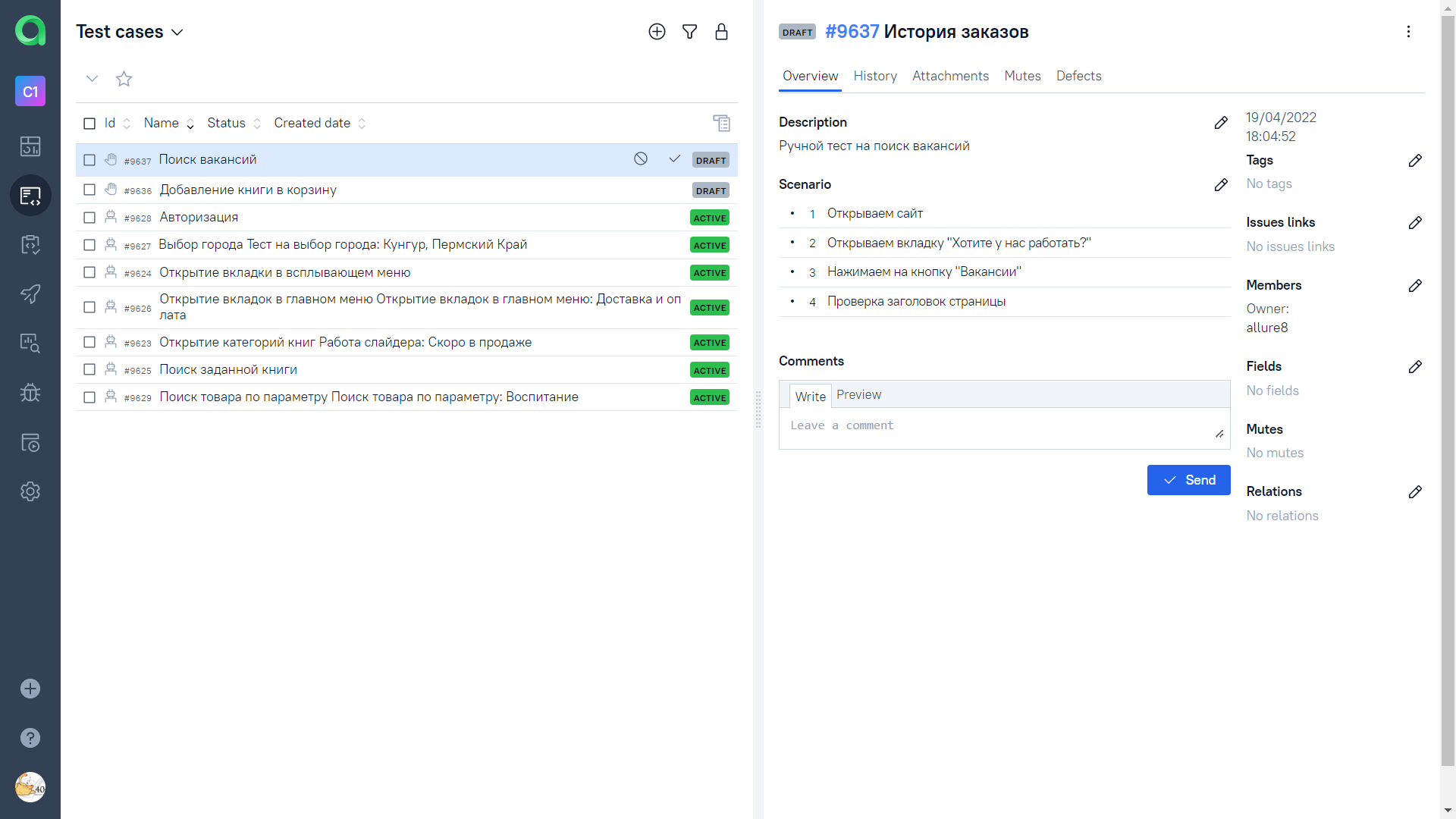Click the lock icon in header
The height and width of the screenshot is (819, 1456).
pos(721,32)
